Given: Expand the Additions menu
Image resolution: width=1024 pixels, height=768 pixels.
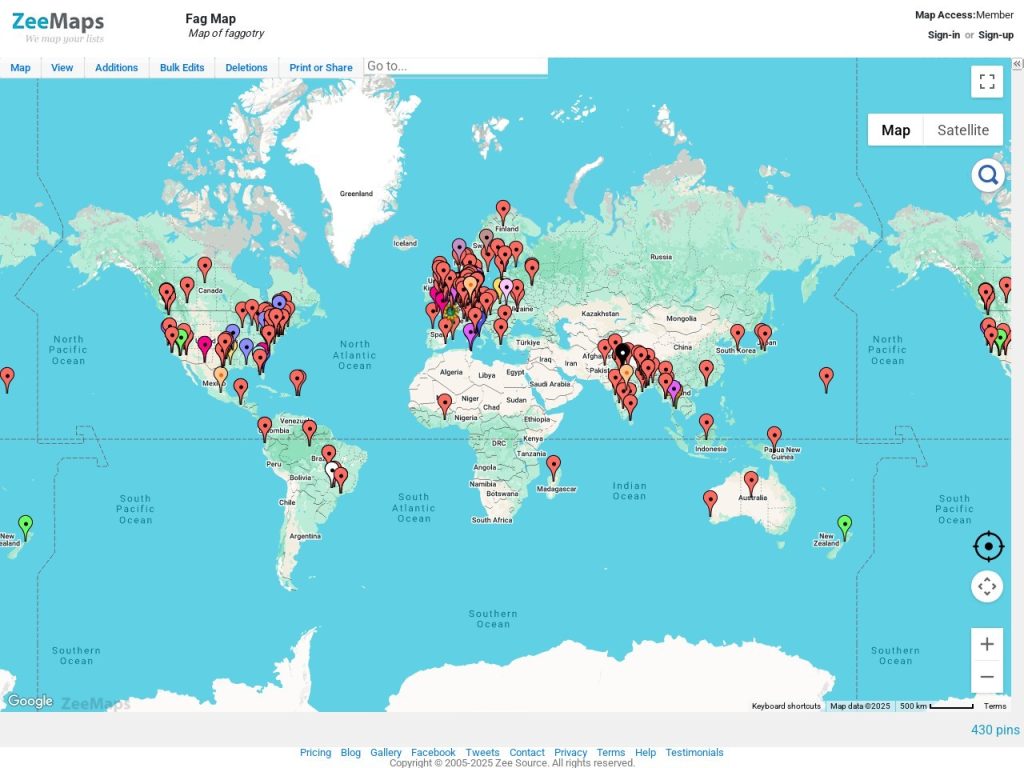Looking at the screenshot, I should pyautogui.click(x=116, y=68).
